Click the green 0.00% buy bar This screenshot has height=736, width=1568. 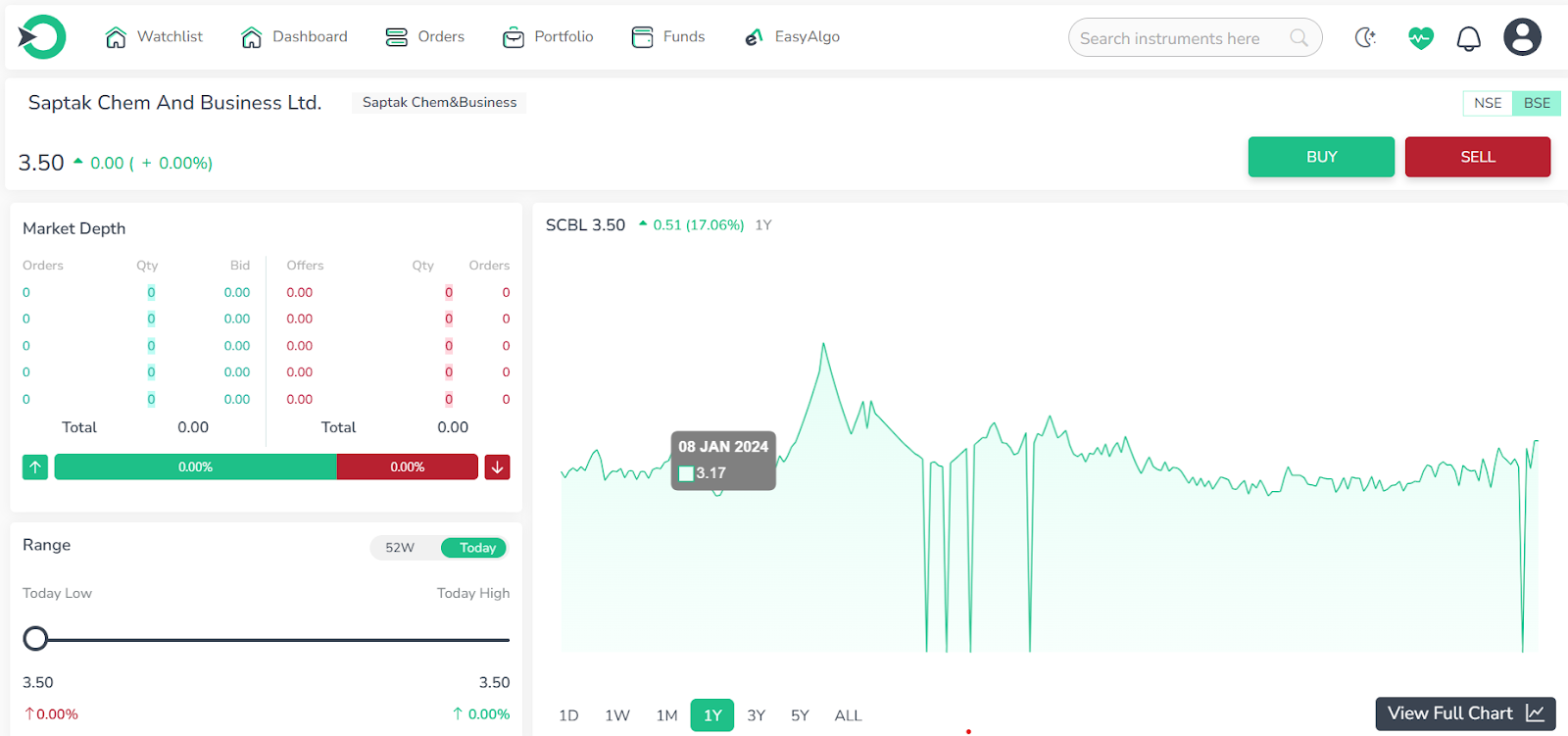point(196,466)
